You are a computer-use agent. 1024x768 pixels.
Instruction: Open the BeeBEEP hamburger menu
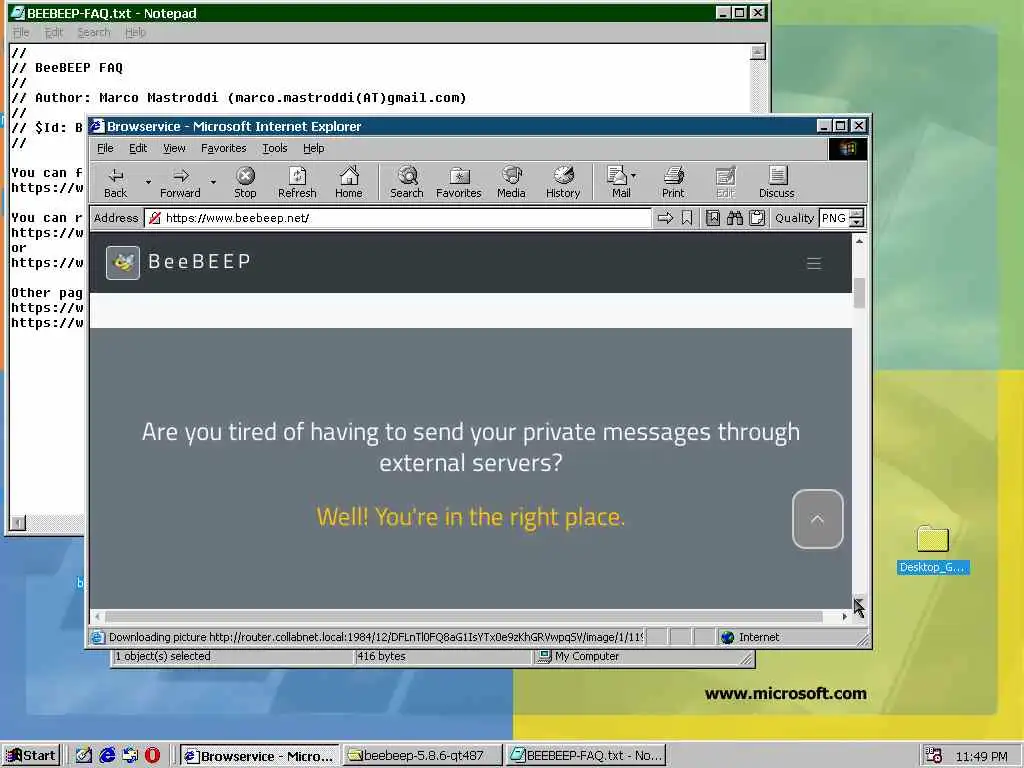(814, 263)
